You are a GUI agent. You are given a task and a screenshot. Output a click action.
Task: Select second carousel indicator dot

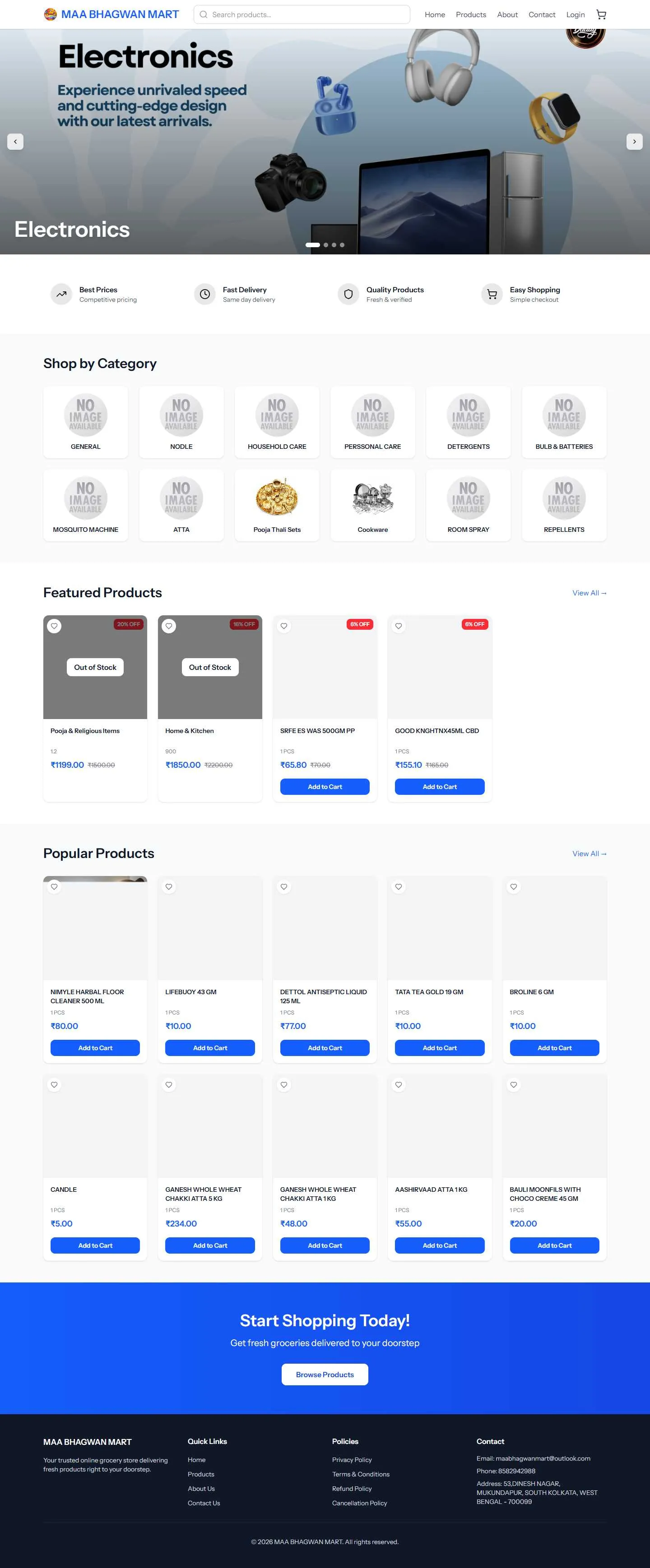326,244
